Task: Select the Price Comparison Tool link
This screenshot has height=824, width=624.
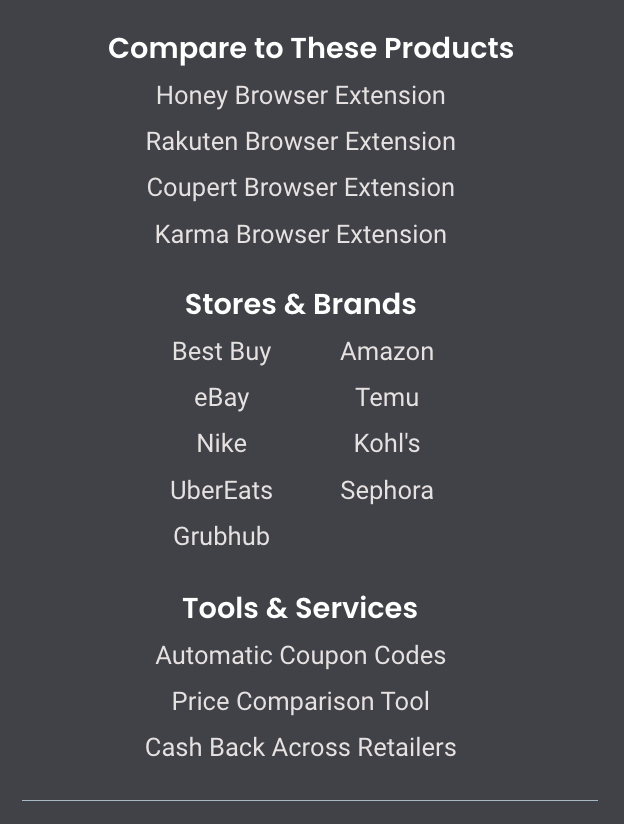Action: click(301, 702)
